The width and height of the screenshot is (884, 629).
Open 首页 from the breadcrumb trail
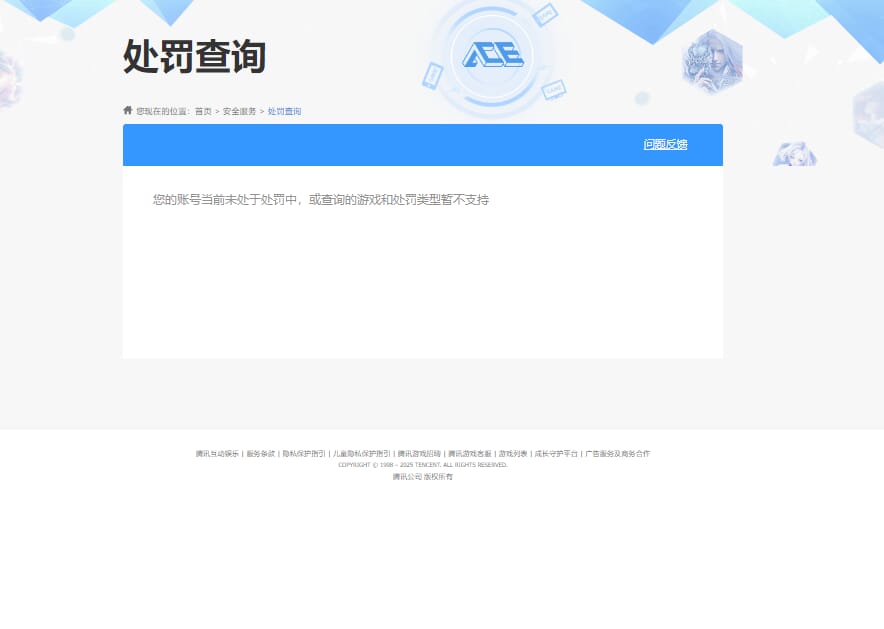coord(203,111)
